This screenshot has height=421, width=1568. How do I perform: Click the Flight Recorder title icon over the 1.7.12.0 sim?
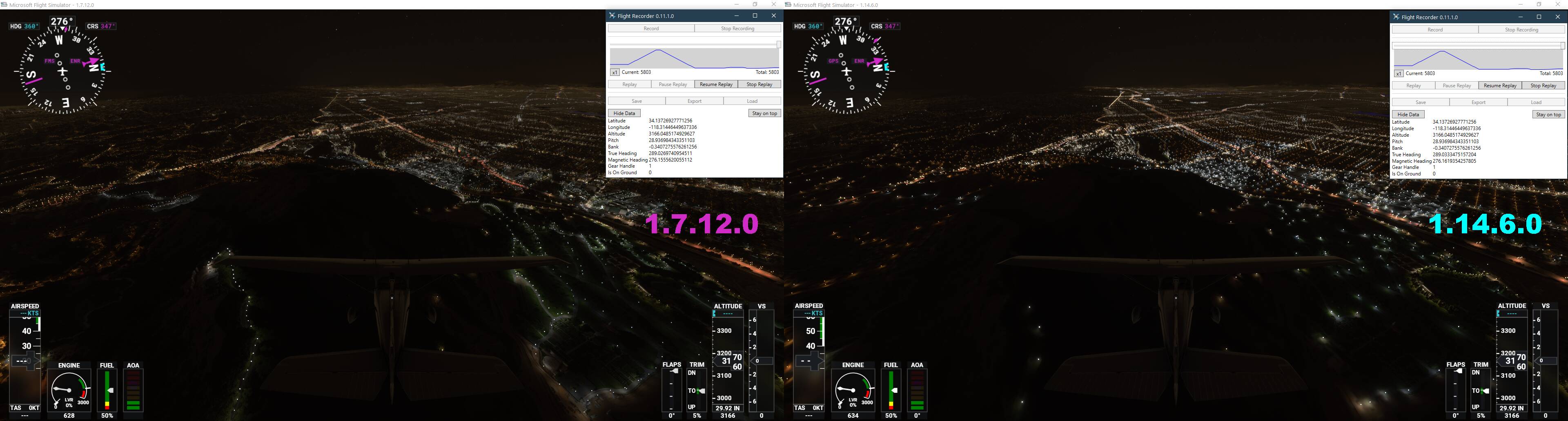point(612,16)
